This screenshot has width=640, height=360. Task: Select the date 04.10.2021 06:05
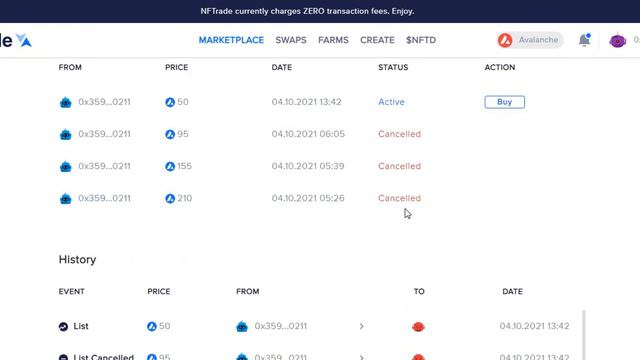pos(308,134)
